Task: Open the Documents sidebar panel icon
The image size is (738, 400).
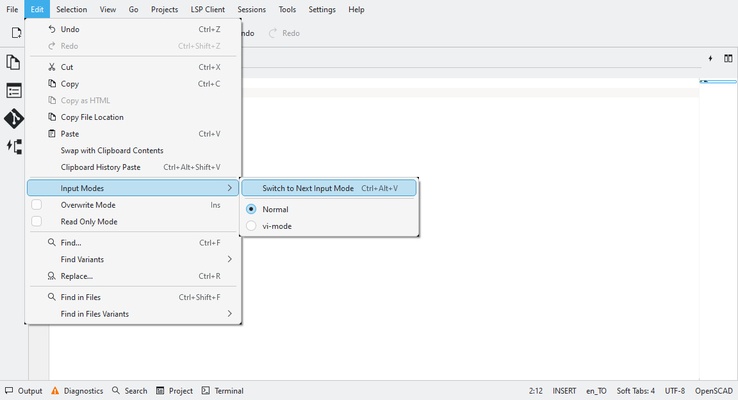Action: [x=14, y=62]
